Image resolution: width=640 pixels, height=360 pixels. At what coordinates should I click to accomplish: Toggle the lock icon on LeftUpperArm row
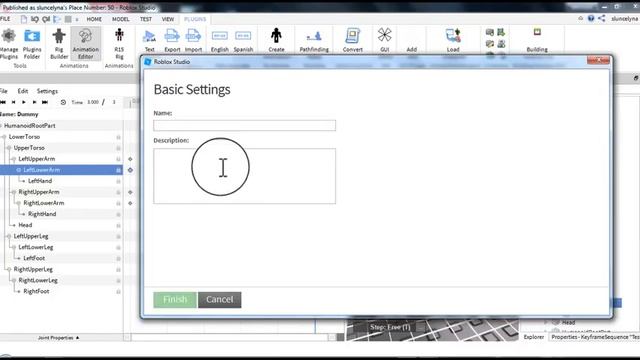(x=118, y=159)
